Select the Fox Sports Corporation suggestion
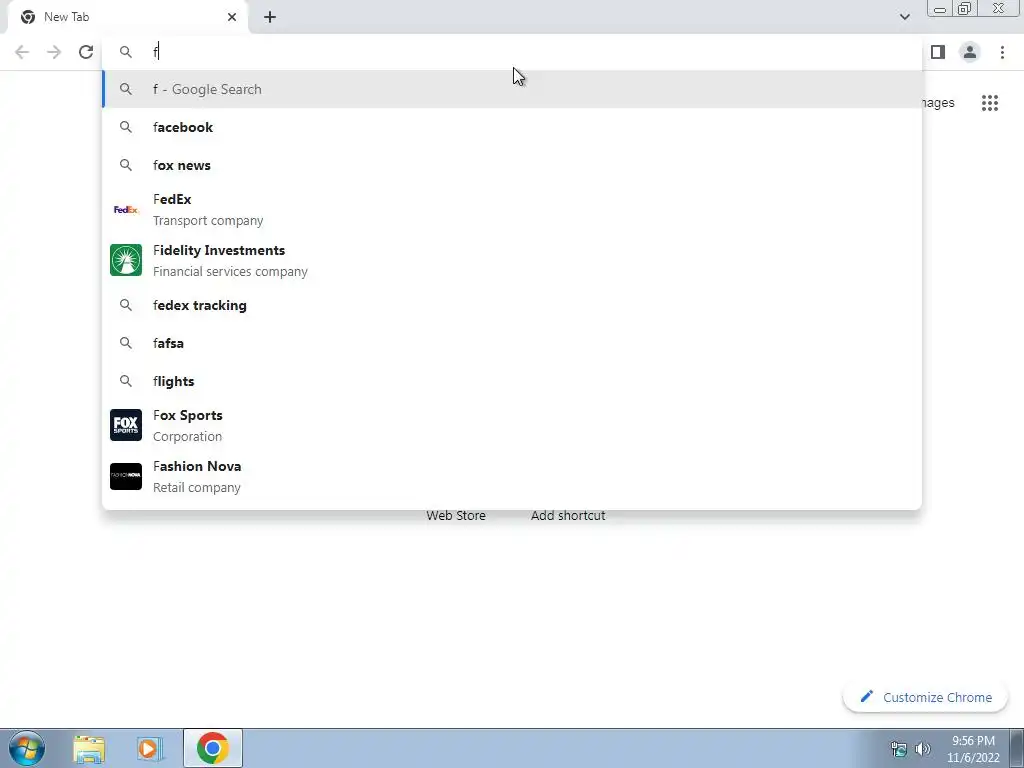 [x=512, y=425]
